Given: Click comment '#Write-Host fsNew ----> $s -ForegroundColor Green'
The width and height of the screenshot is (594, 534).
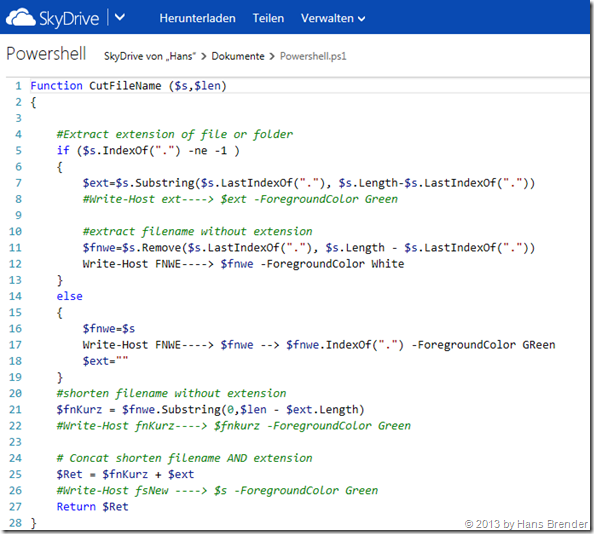Looking at the screenshot, I should [x=217, y=491].
